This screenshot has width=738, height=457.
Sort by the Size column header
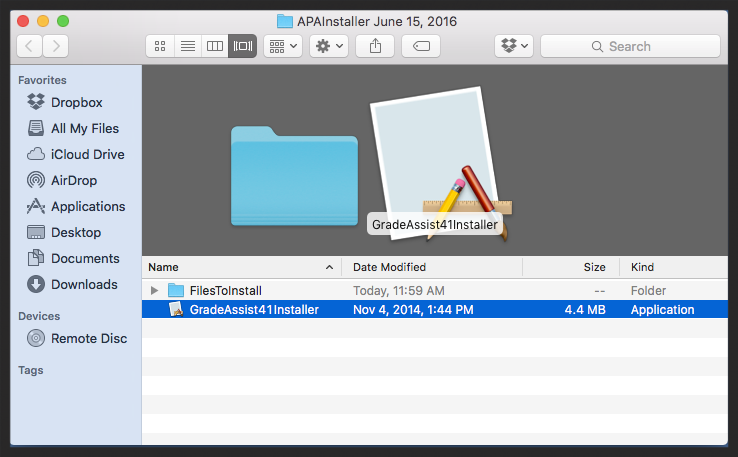(571, 267)
